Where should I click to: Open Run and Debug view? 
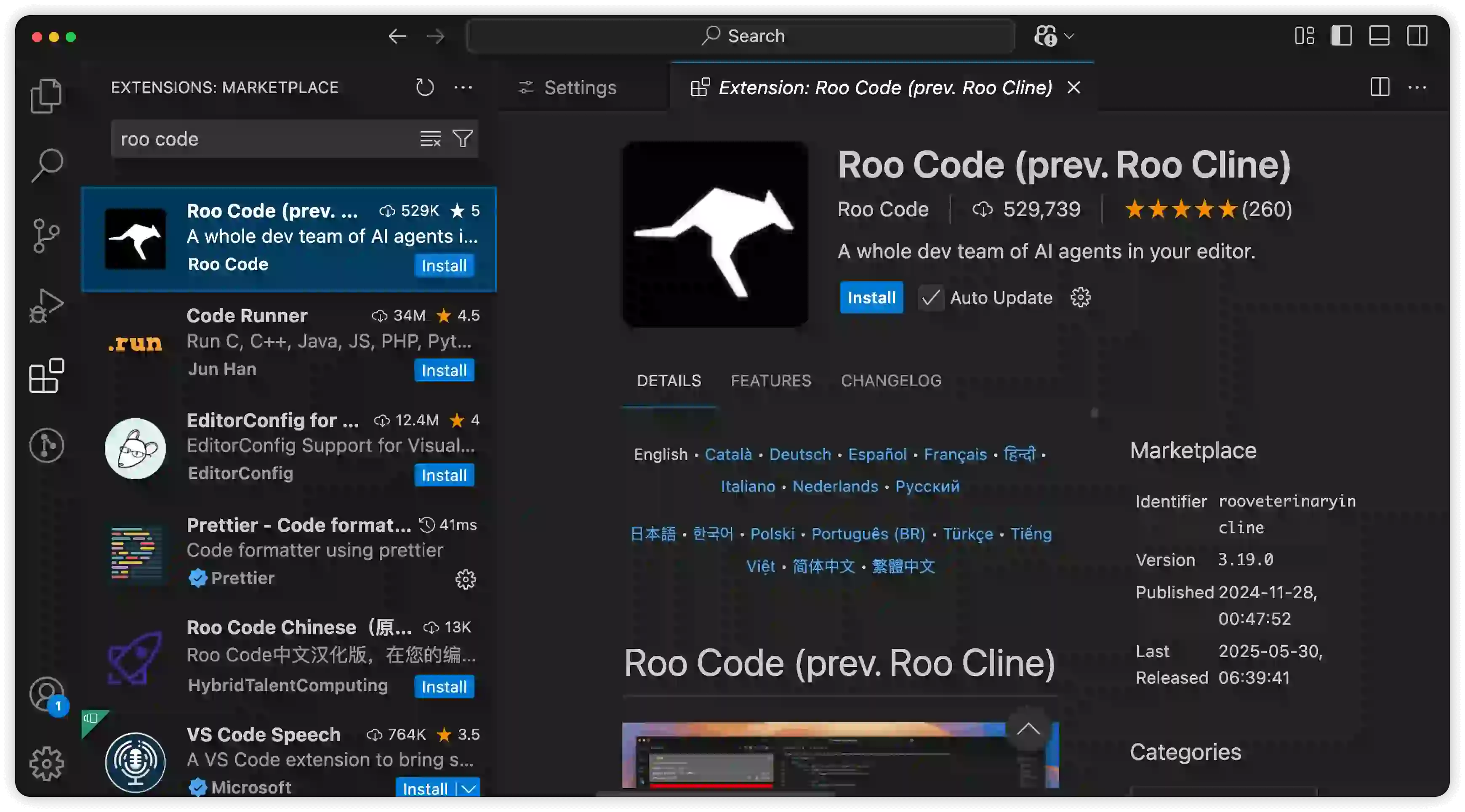tap(46, 306)
